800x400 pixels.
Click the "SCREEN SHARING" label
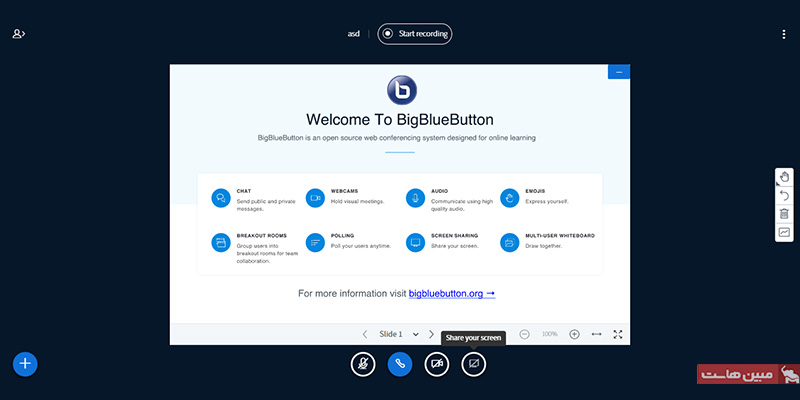click(455, 236)
